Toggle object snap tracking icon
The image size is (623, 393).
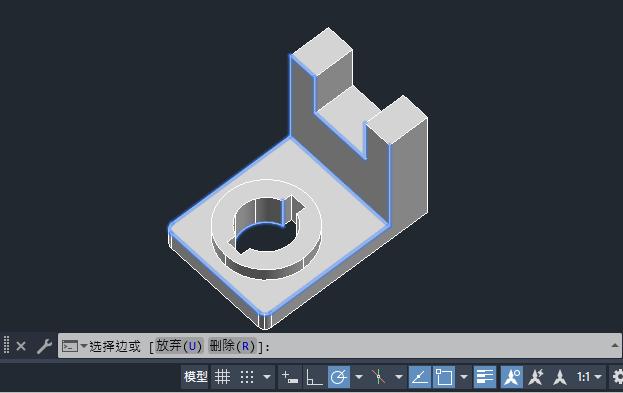[420, 376]
